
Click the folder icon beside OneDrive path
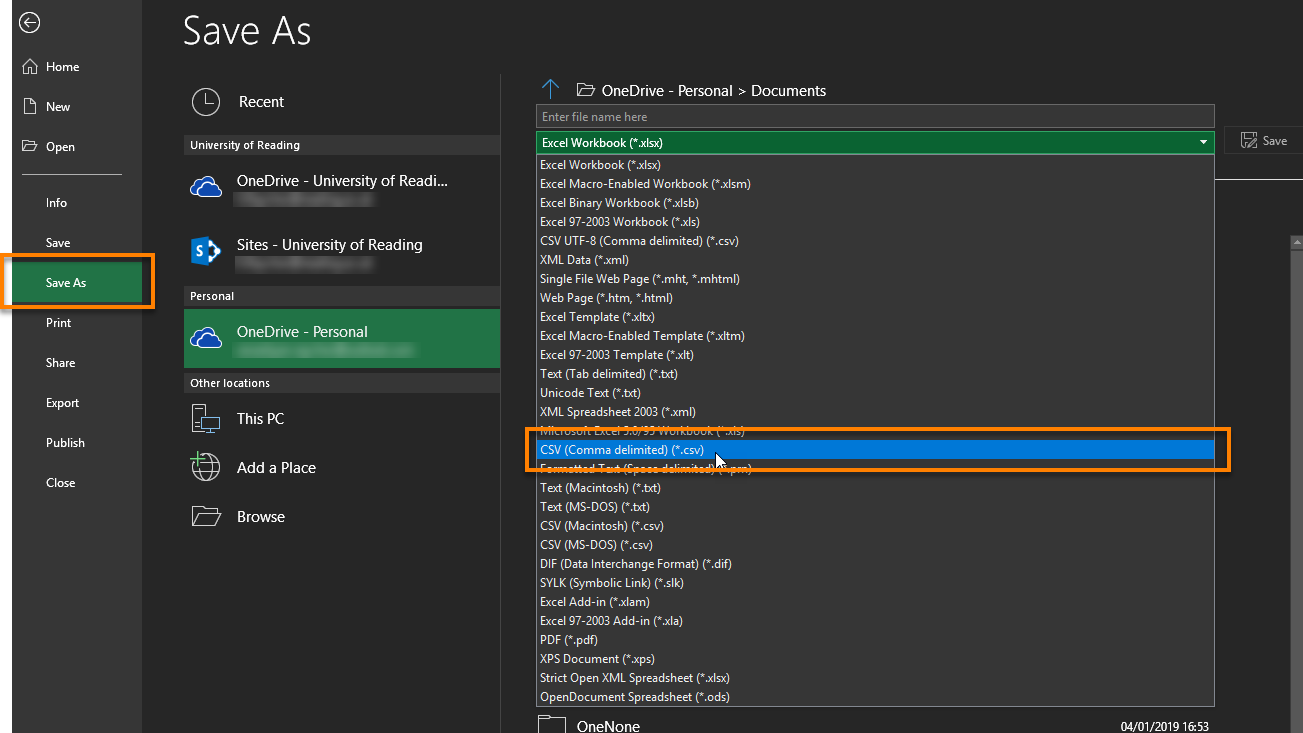tap(586, 90)
